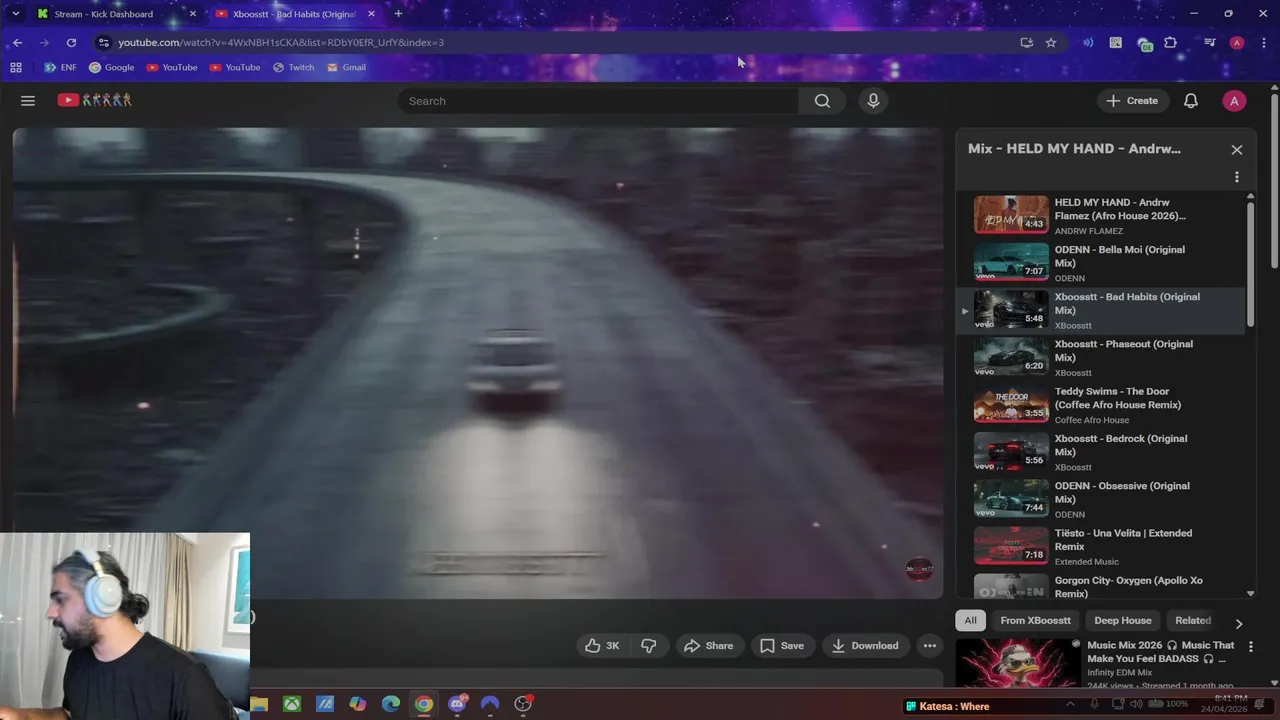
Task: Click the YouTube logo home link
Action: (x=94, y=100)
